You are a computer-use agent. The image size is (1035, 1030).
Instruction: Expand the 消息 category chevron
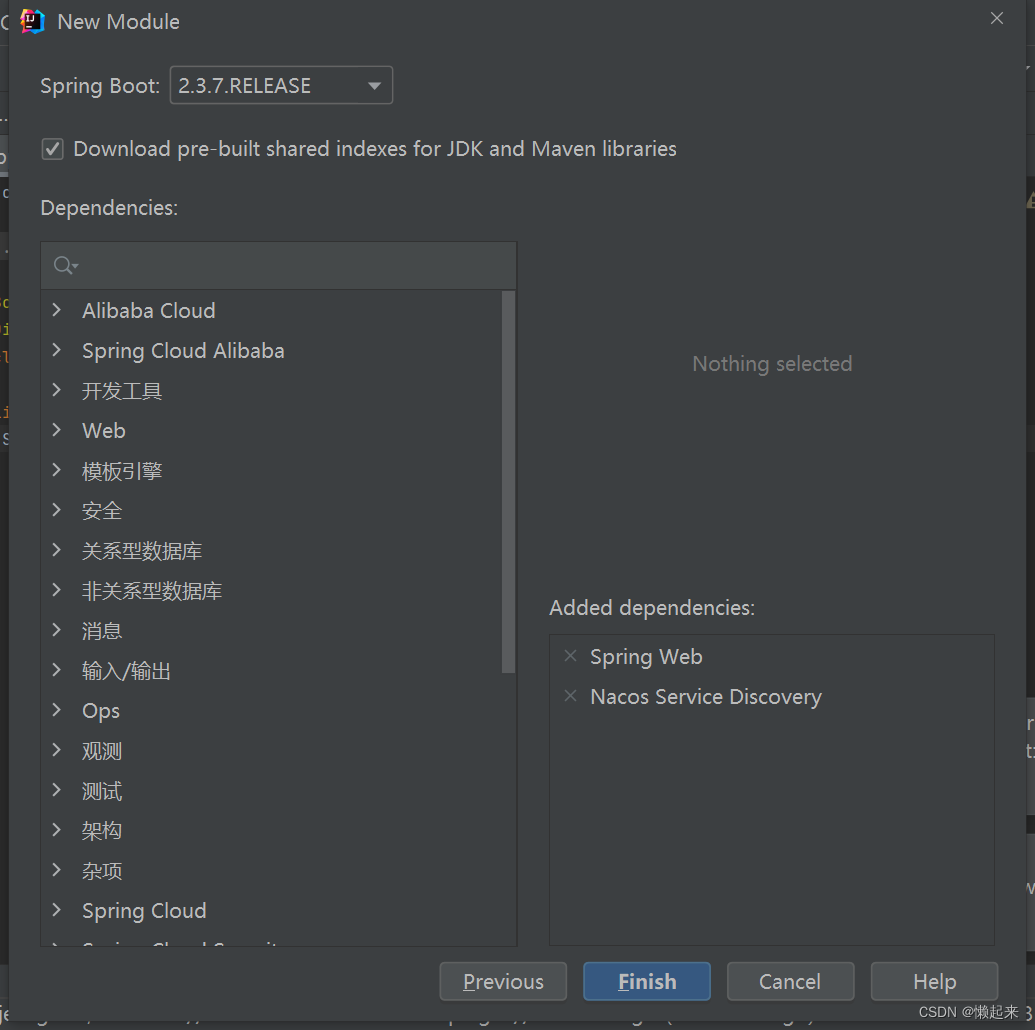57,630
